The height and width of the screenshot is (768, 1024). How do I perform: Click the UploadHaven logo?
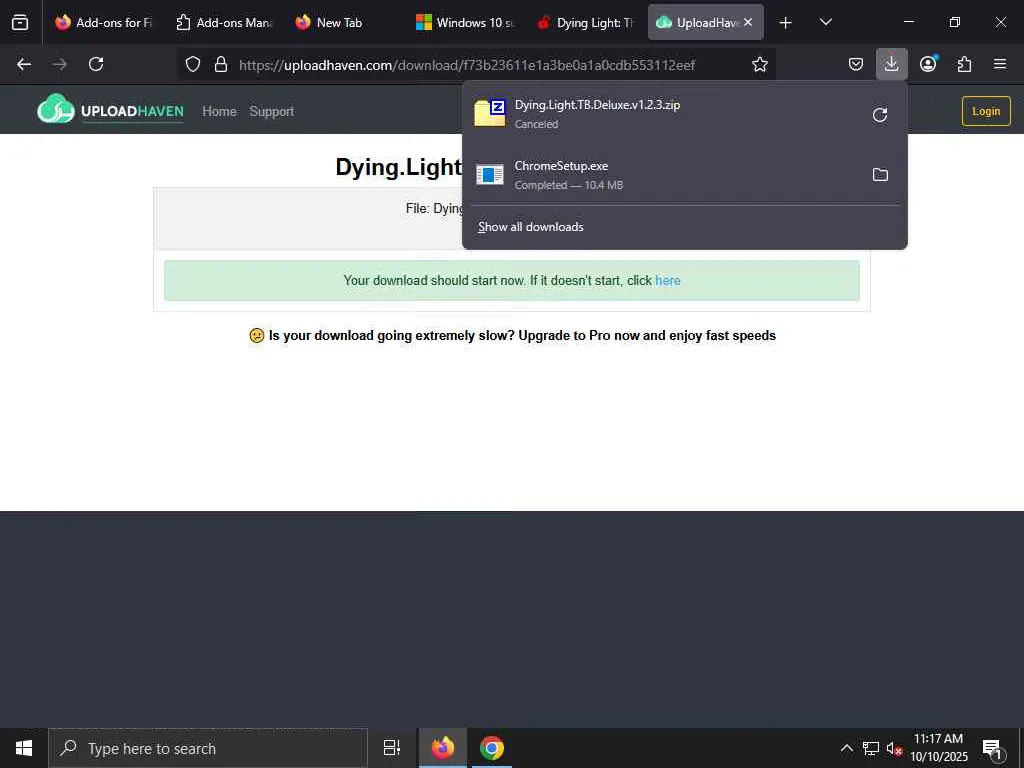click(x=110, y=110)
